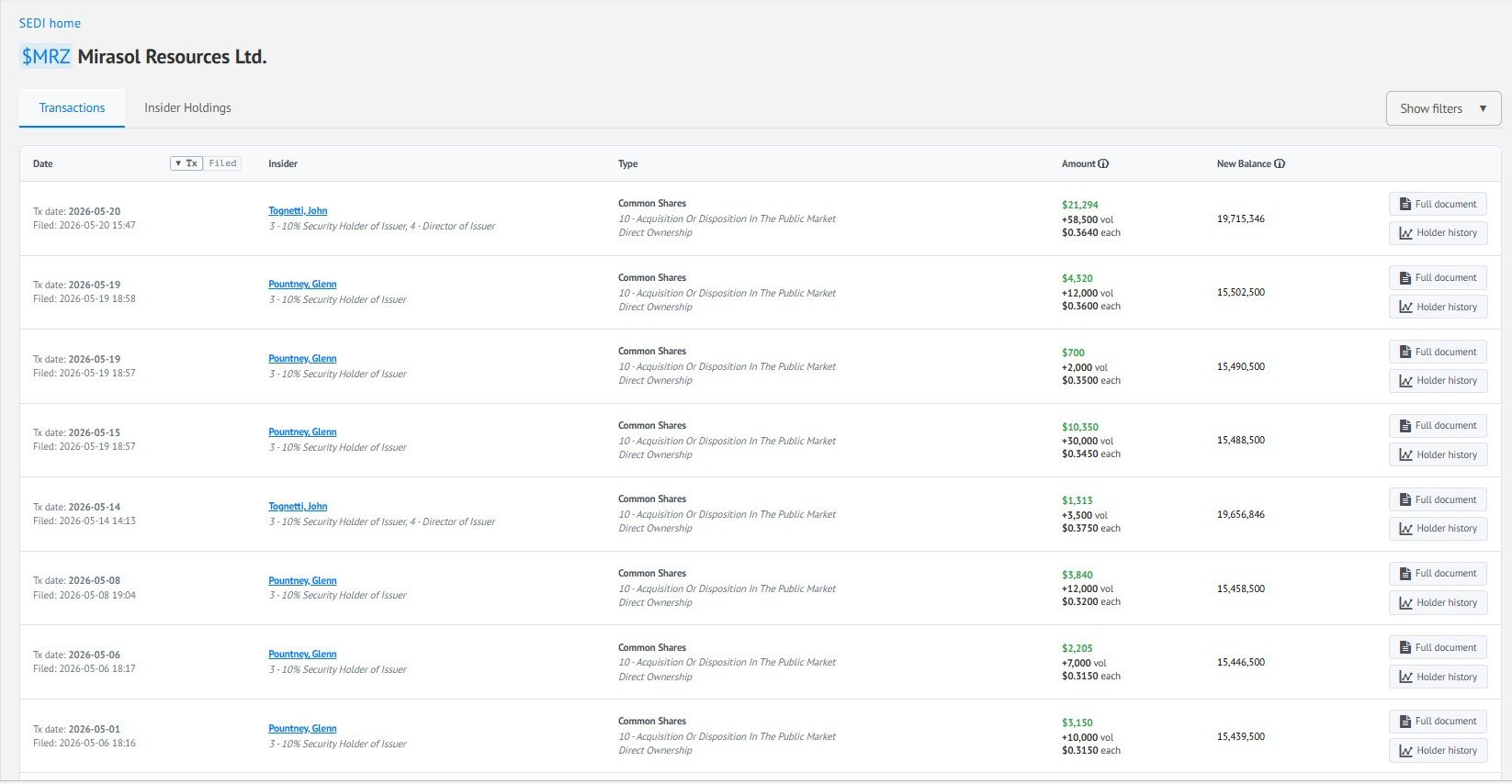The height and width of the screenshot is (784, 1512).
Task: Show Holder history for the 2026-05-08 transaction
Action: (1438, 602)
